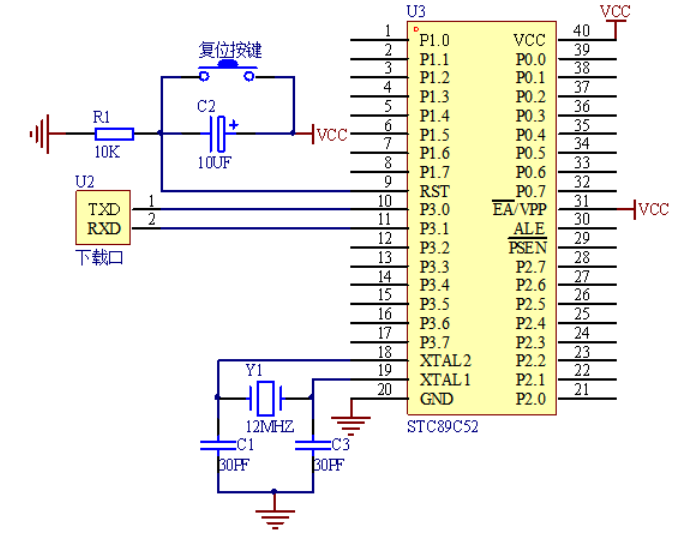Select capacitor C3 symbol
680x545 pixels.
(313, 445)
